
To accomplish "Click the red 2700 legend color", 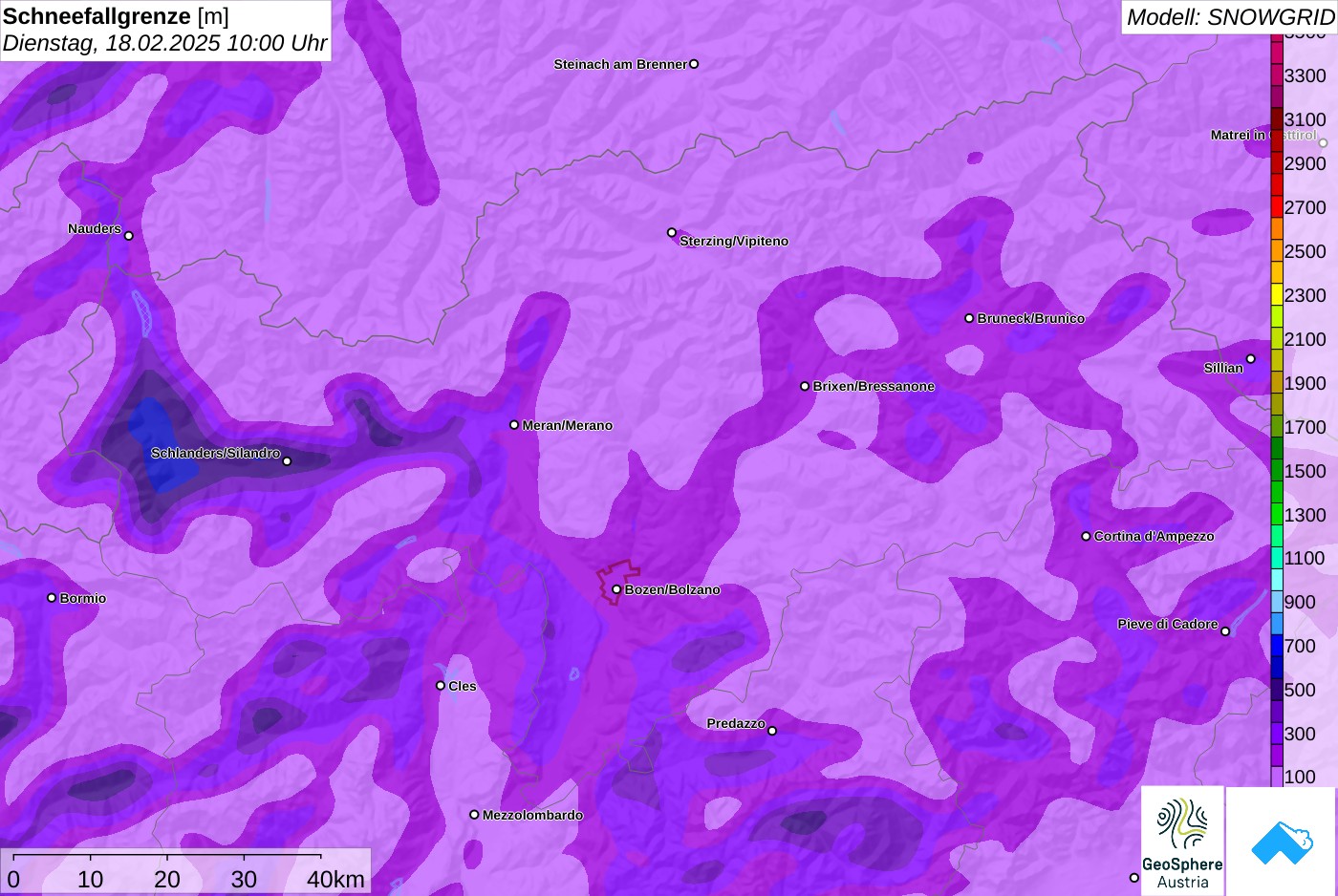I will click(x=1277, y=206).
